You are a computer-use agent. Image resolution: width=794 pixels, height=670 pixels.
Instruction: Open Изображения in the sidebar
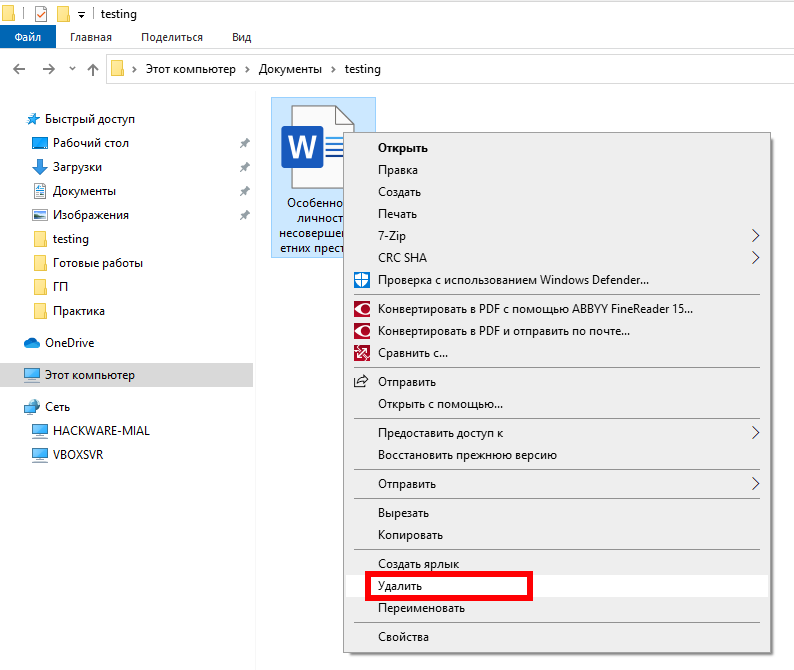(91, 215)
